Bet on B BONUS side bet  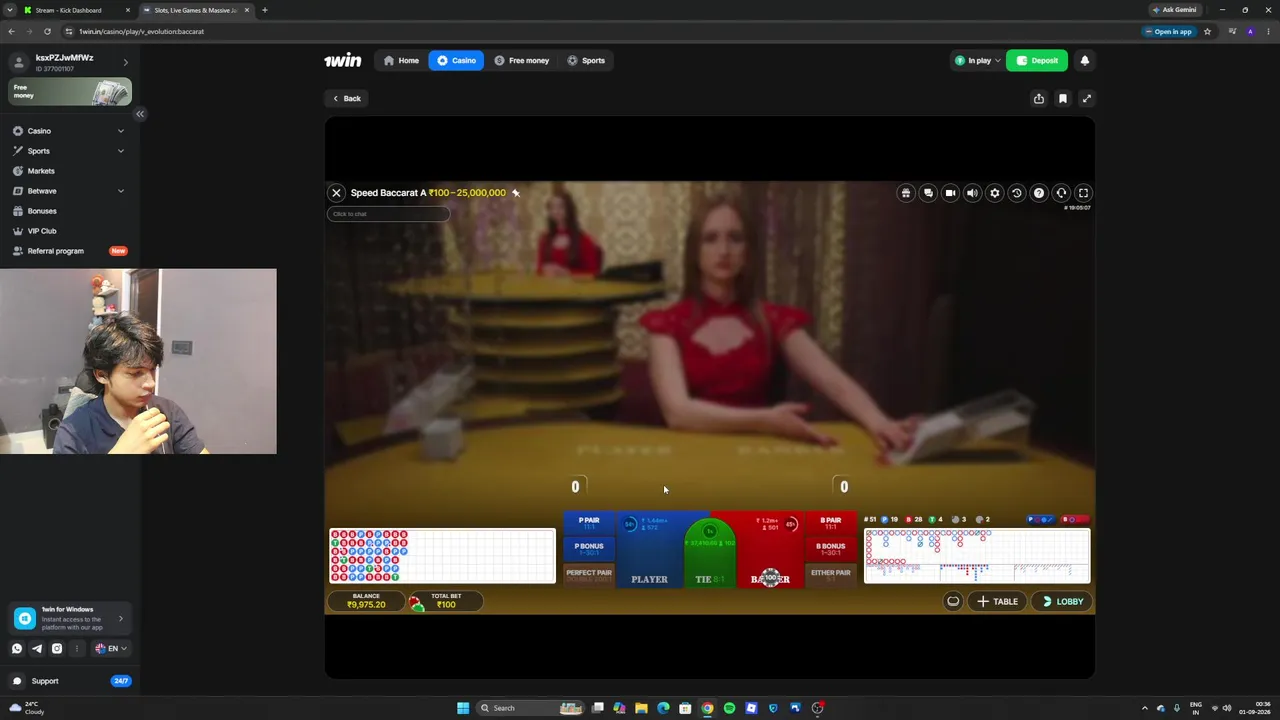[831, 548]
